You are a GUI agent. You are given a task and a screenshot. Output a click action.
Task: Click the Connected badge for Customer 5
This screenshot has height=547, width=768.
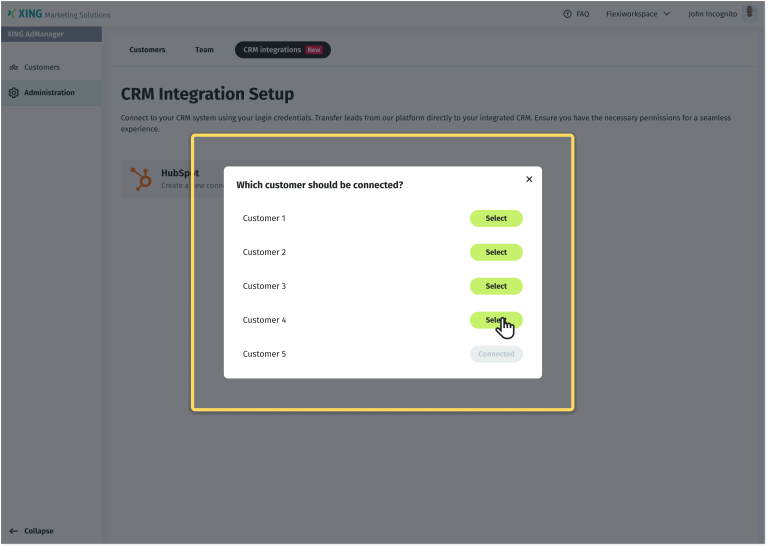coord(496,354)
